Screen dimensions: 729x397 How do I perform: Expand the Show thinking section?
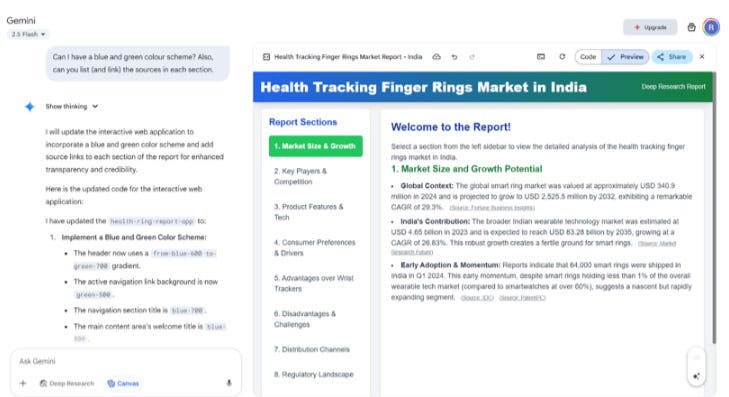(72, 106)
